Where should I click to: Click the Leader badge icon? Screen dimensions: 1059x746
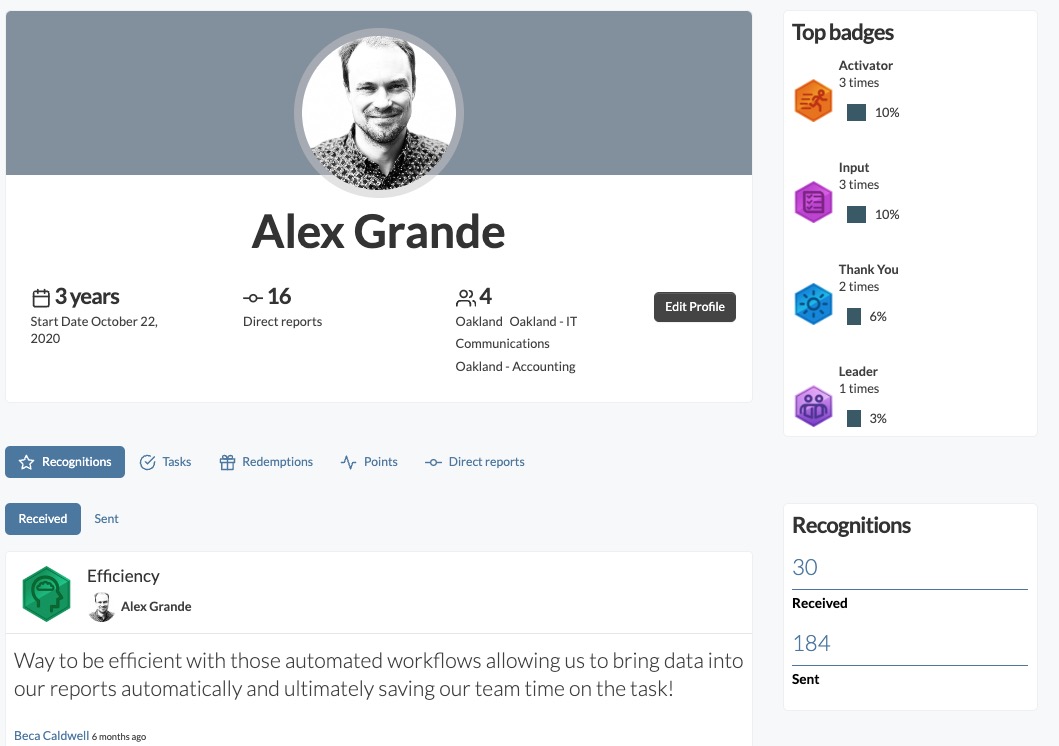[x=813, y=406]
